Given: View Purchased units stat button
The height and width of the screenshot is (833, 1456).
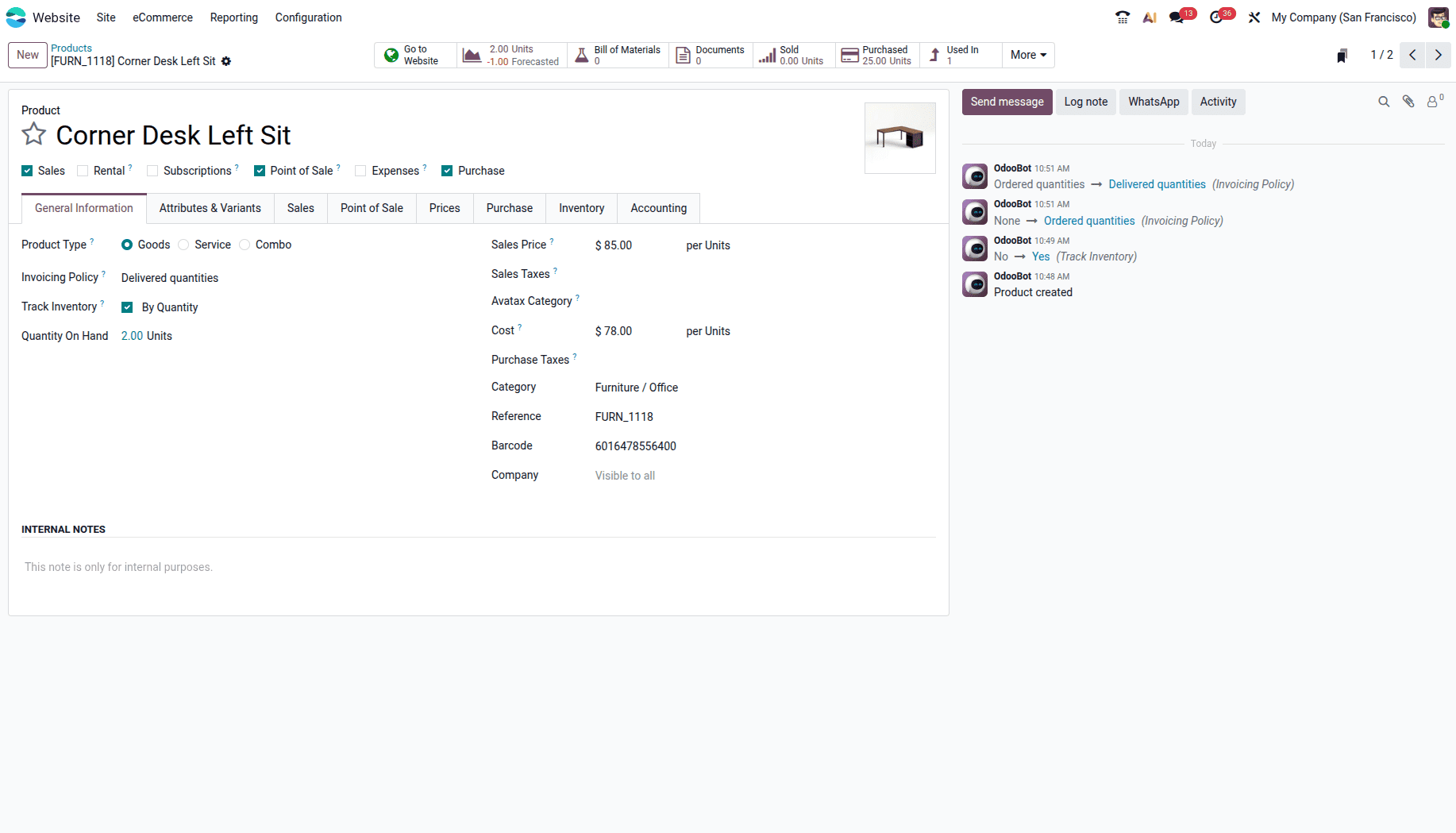Looking at the screenshot, I should 877,55.
